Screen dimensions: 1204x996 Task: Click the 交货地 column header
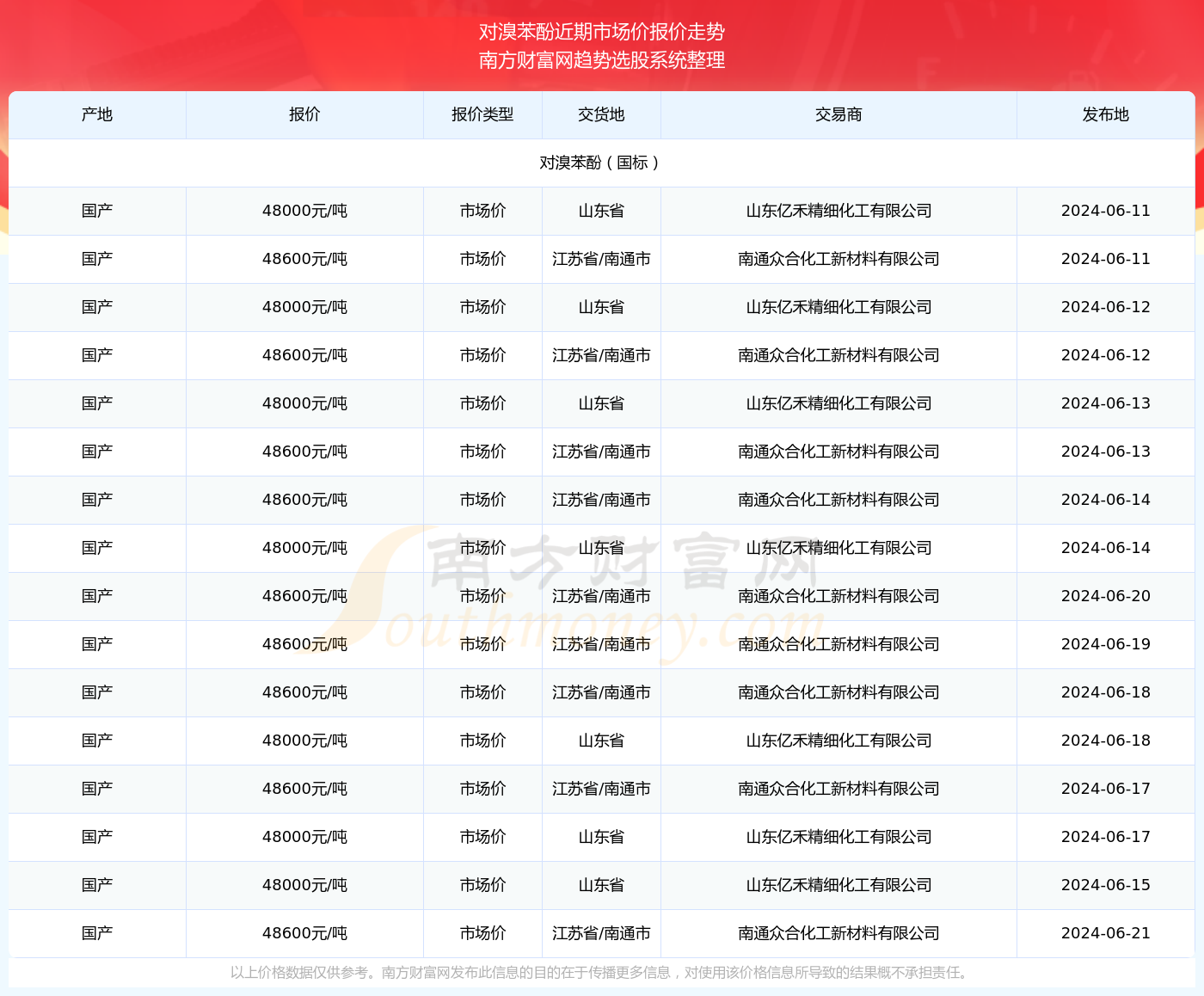point(601,114)
